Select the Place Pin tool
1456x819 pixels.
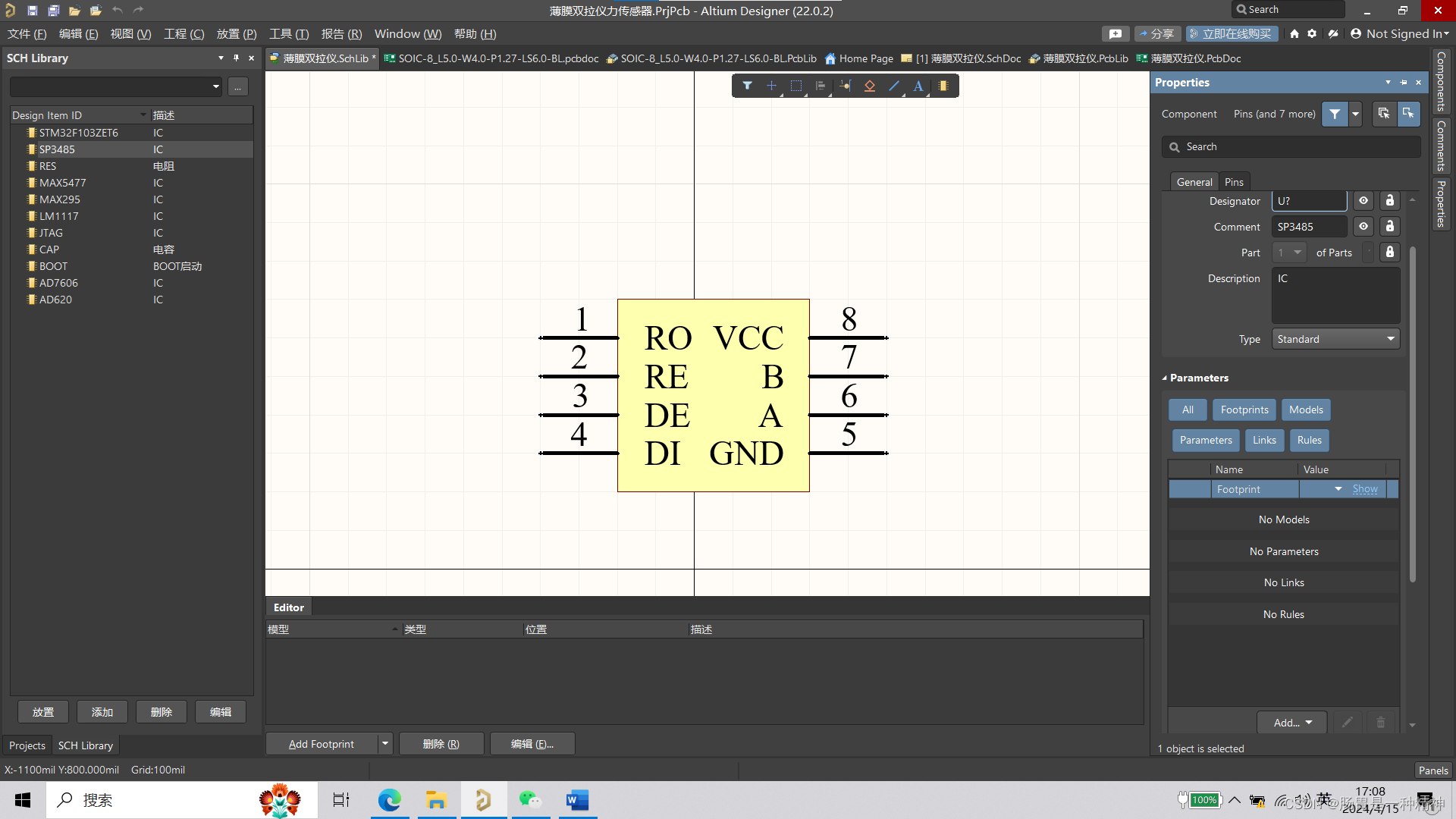coord(845,86)
